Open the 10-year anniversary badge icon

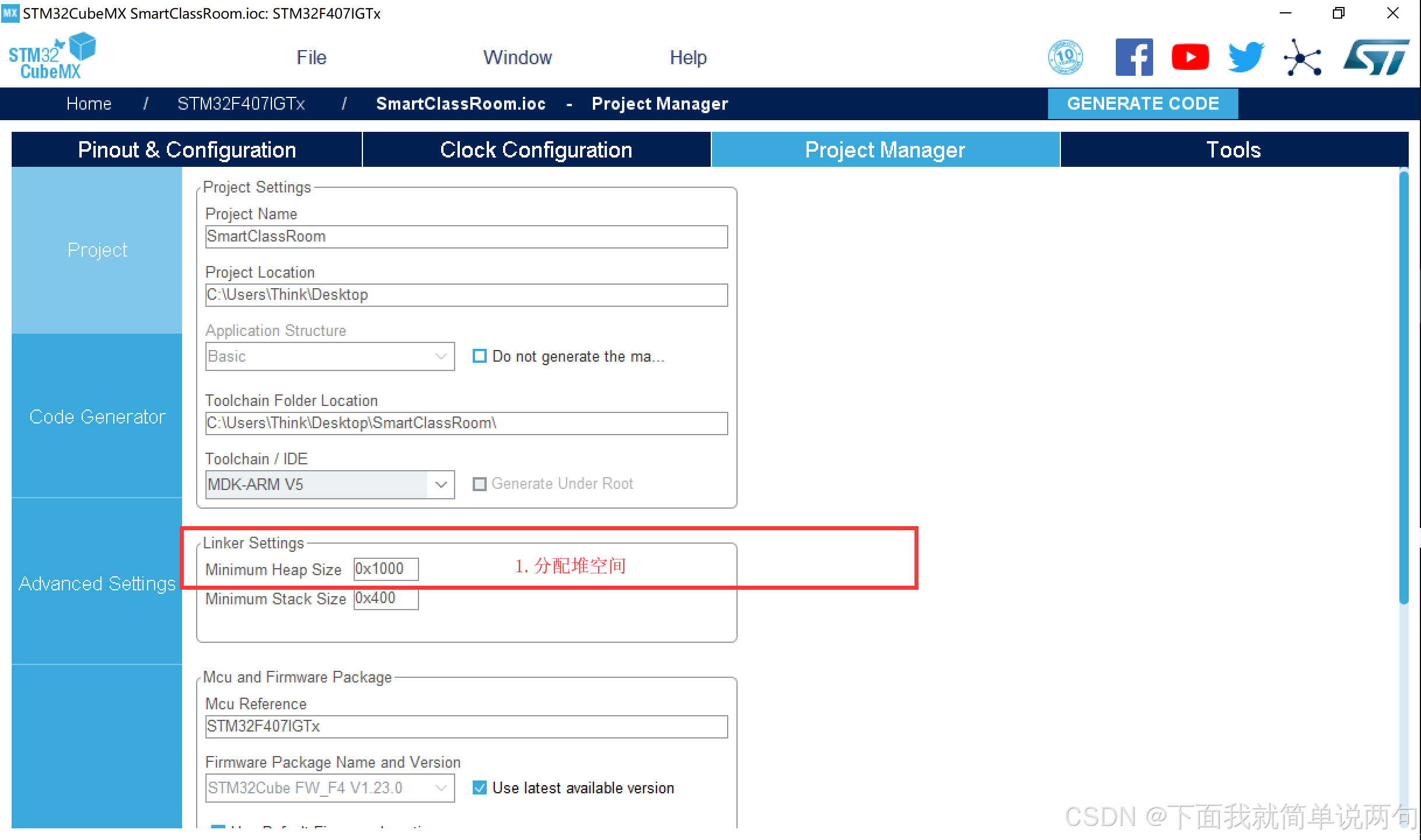coord(1065,57)
